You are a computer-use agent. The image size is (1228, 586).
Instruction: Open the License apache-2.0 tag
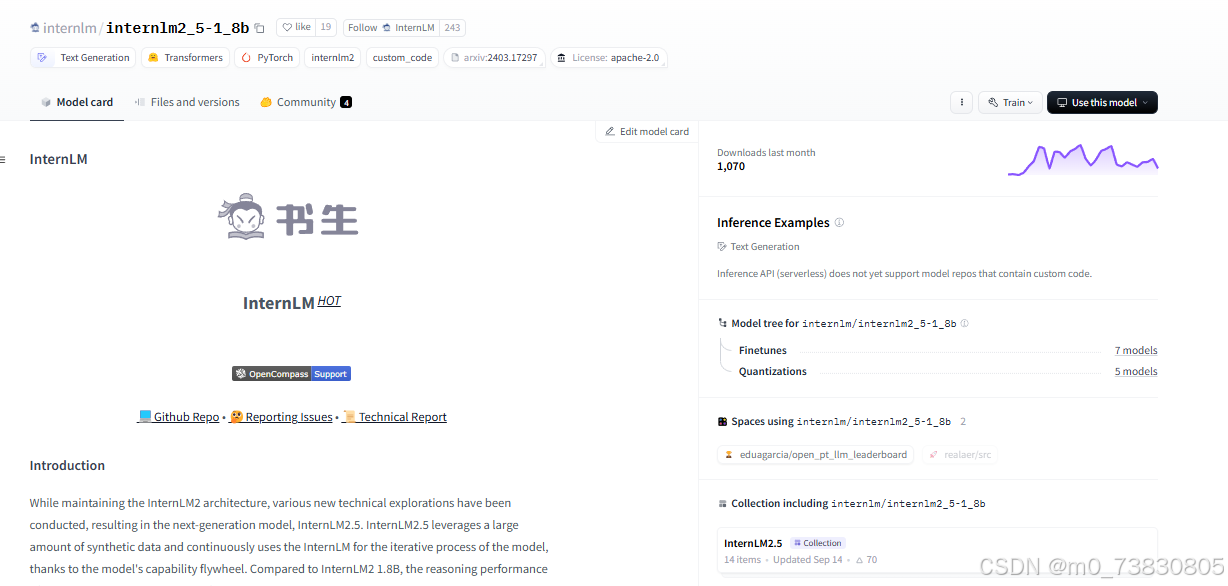609,58
